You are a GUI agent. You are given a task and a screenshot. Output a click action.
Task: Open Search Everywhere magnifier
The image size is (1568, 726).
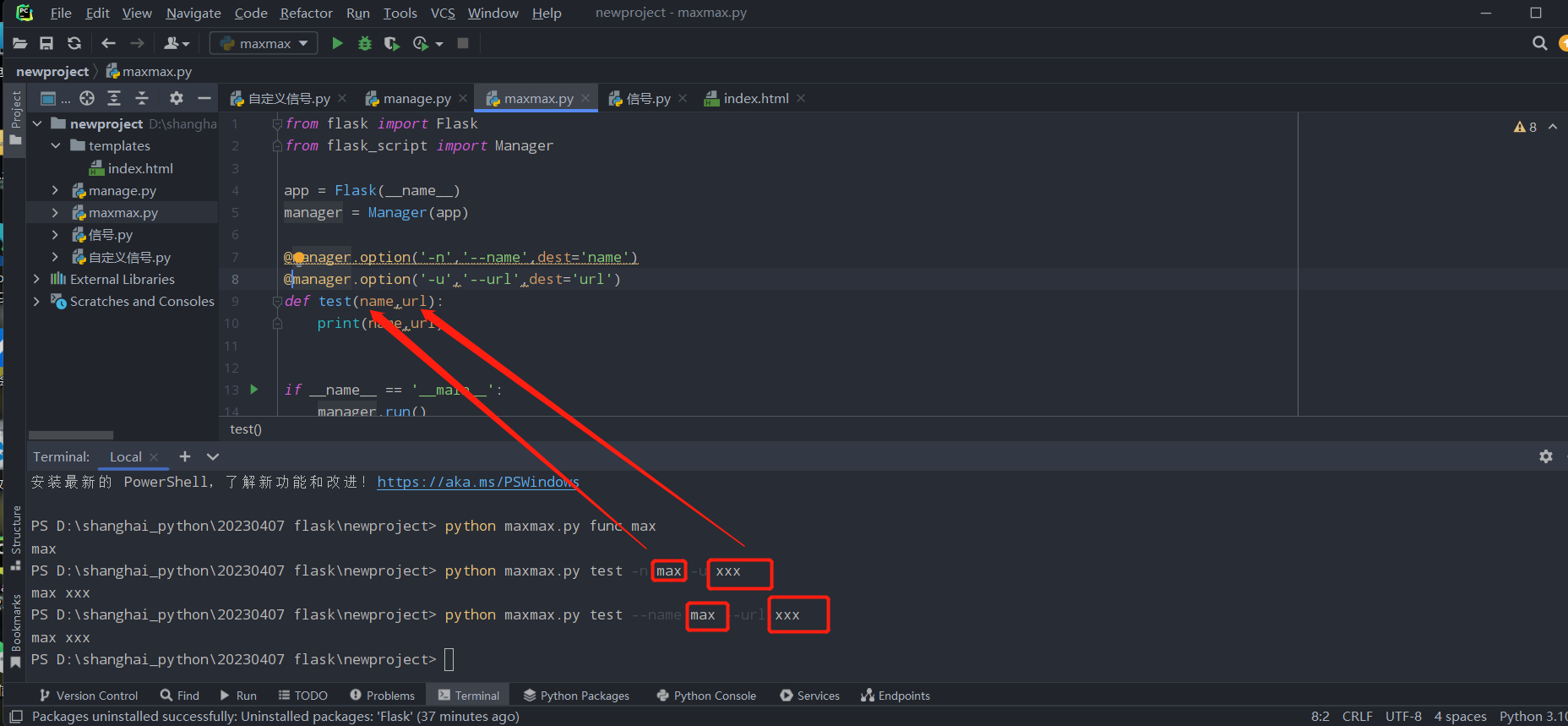(1539, 43)
